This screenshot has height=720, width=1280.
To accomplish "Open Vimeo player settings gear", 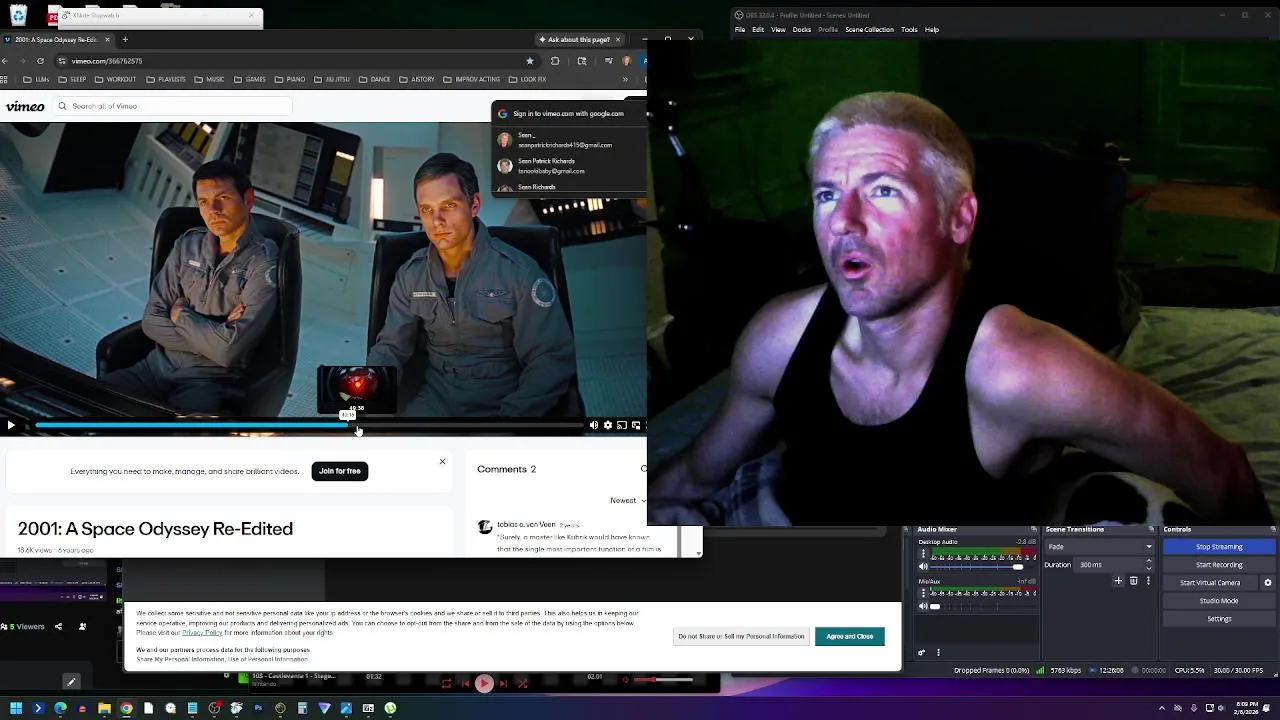I will pos(607,425).
